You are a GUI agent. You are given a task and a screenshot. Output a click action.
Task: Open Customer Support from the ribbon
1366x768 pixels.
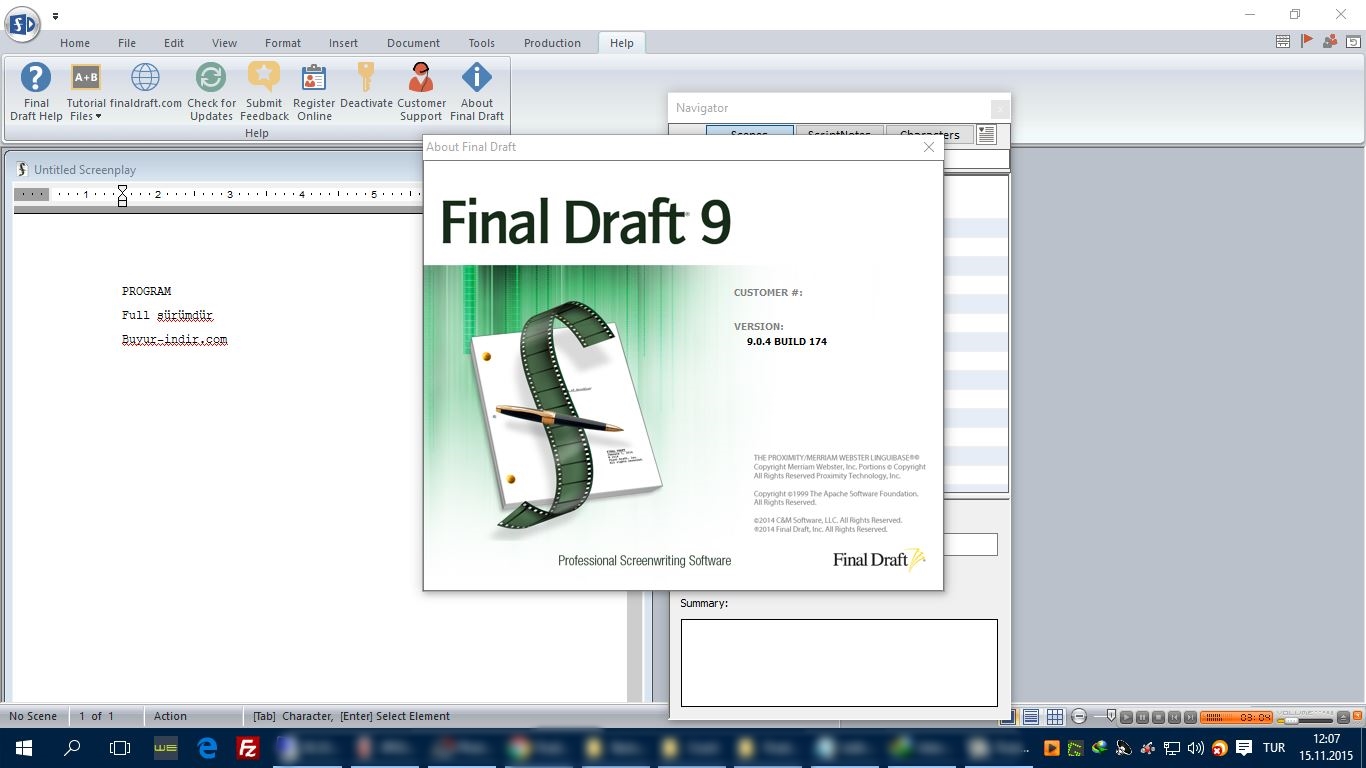click(x=421, y=92)
